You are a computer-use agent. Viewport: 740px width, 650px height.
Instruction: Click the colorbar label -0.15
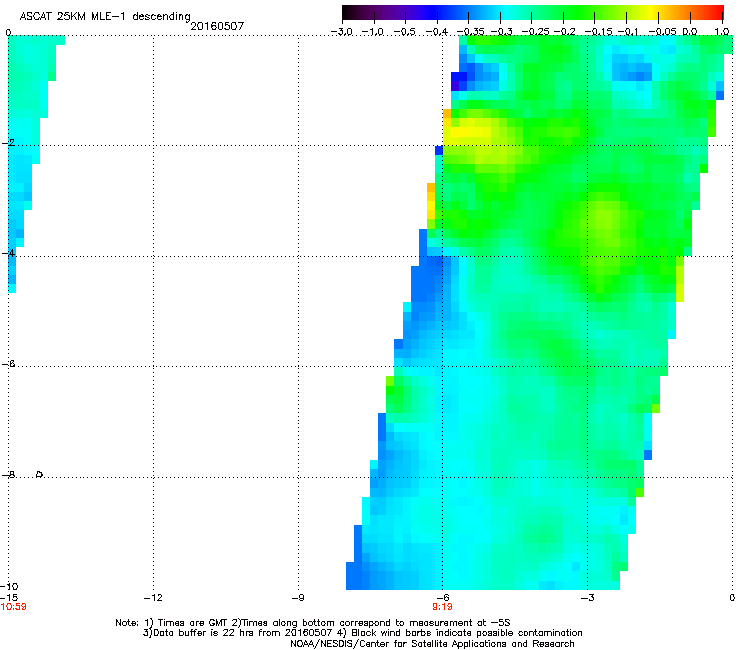click(x=598, y=32)
